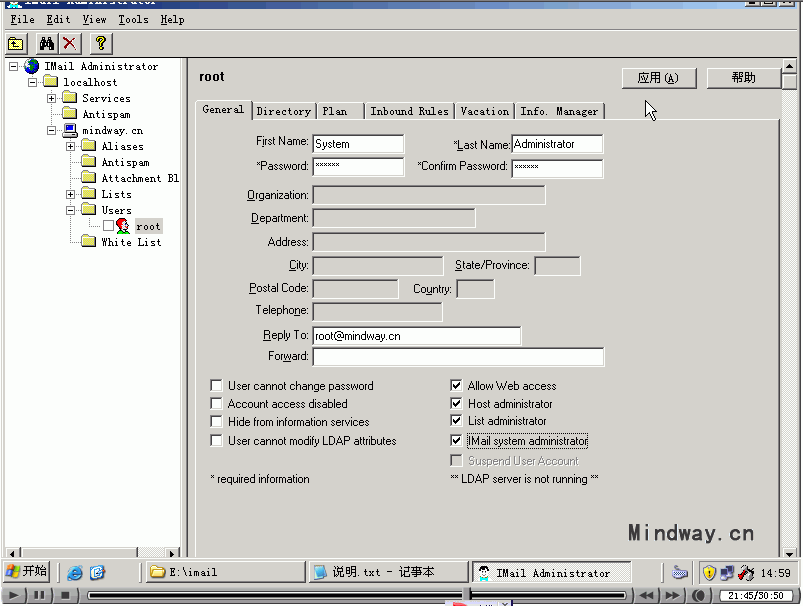The height and width of the screenshot is (606, 803).
Task: Enable the User cannot change password checkbox
Action: pyautogui.click(x=216, y=385)
